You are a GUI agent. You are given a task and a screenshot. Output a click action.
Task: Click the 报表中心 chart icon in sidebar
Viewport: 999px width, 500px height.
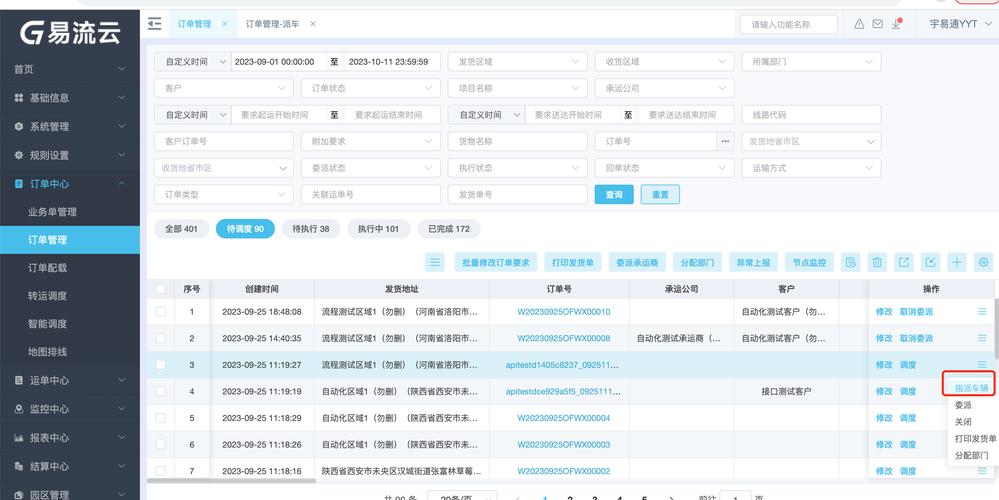click(18, 438)
